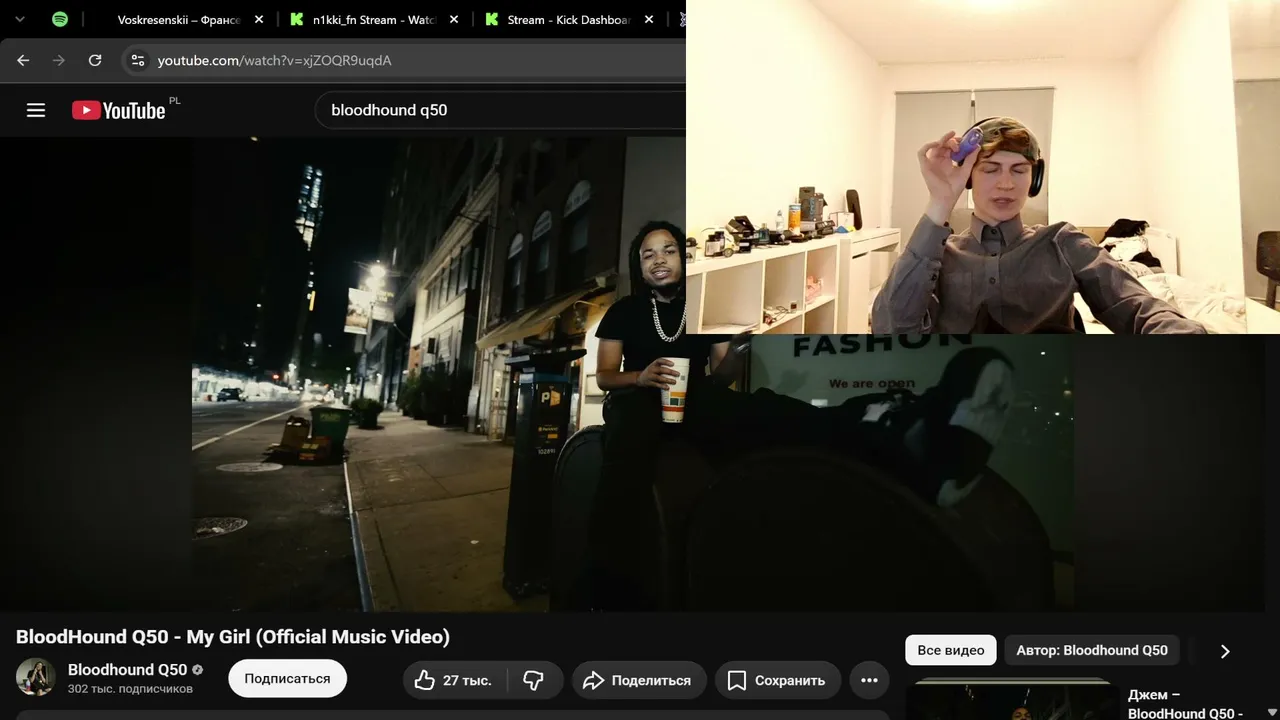Open the YouTube guide hamburger menu
Image resolution: width=1280 pixels, height=720 pixels.
click(36, 110)
